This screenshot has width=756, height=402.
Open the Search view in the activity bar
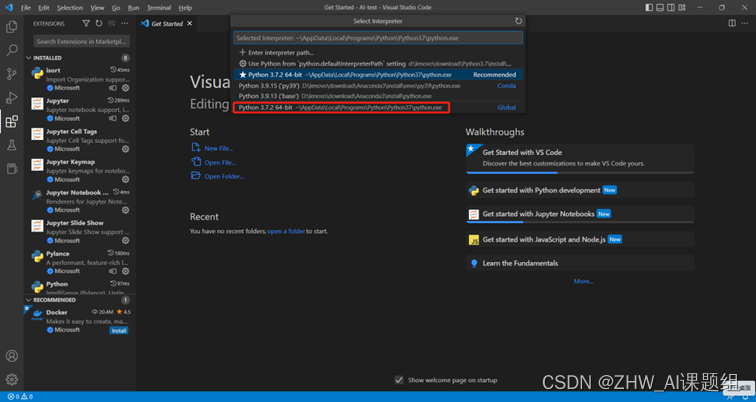pos(12,50)
